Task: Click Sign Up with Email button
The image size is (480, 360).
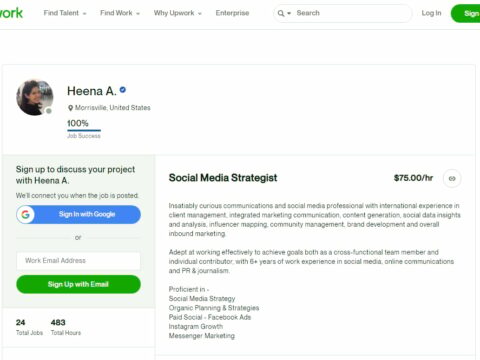Action: pyautogui.click(x=78, y=284)
